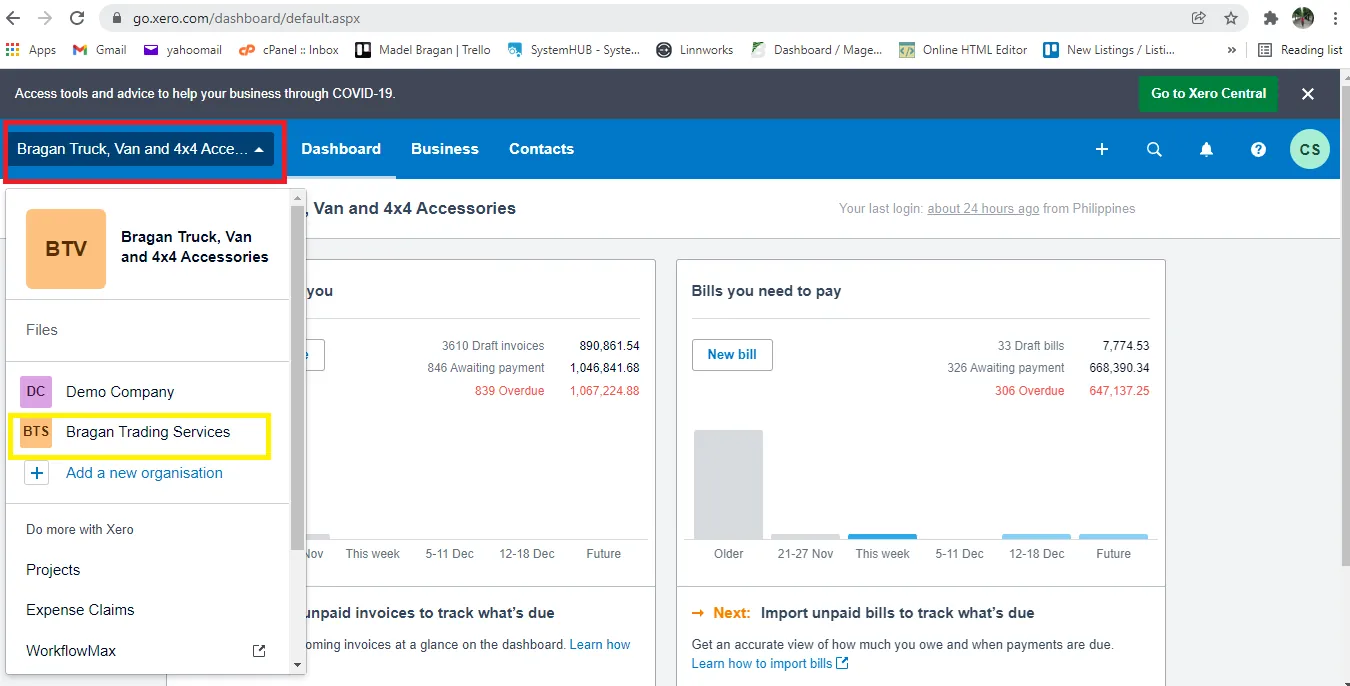Viewport: 1350px width, 686px height.
Task: Open the SystemHUB bookmark
Action: click(x=574, y=50)
